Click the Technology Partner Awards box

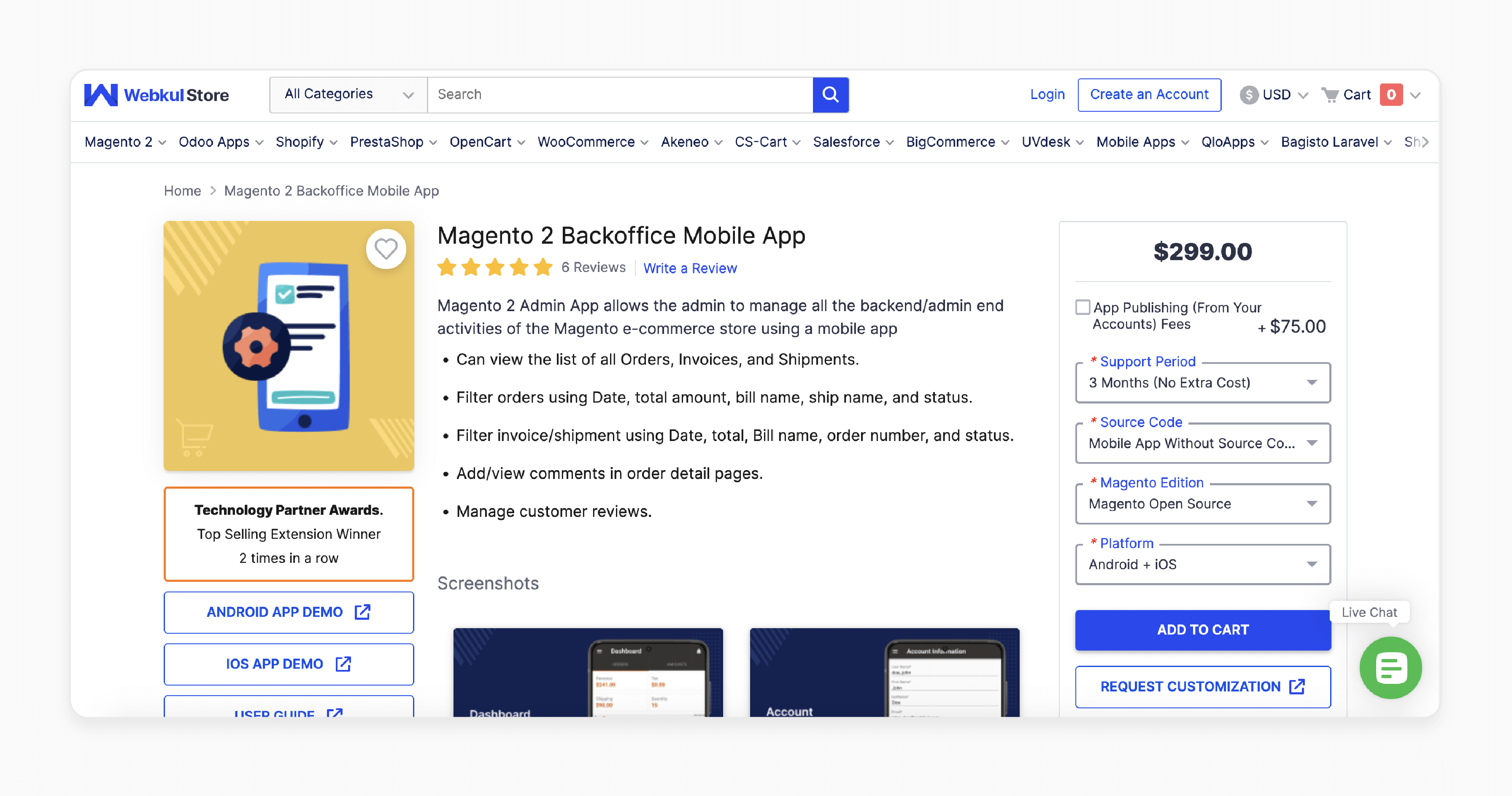289,534
